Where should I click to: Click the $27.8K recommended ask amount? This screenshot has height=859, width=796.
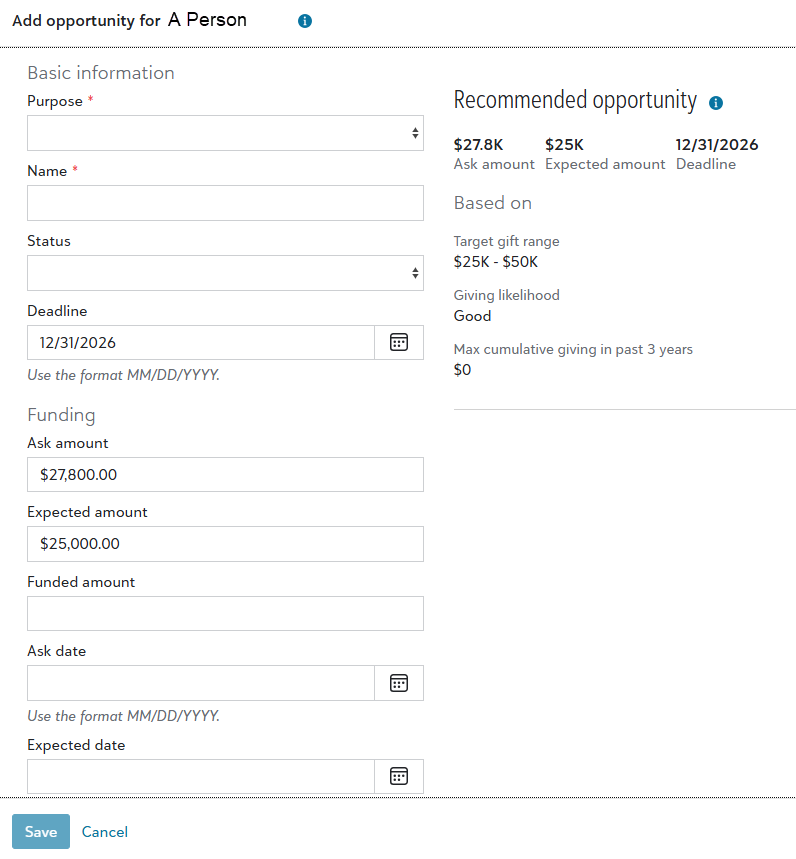[478, 144]
